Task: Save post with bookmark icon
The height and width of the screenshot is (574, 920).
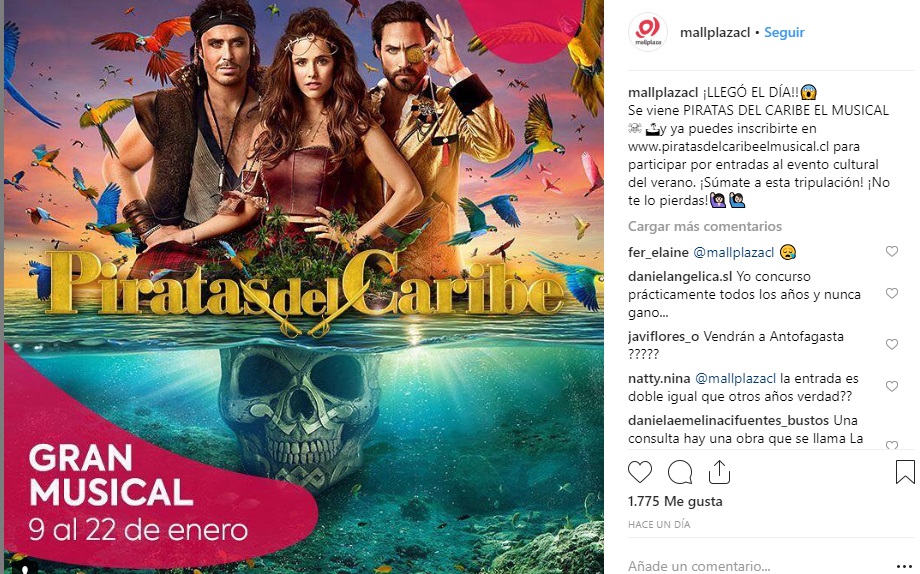Action: click(x=905, y=472)
